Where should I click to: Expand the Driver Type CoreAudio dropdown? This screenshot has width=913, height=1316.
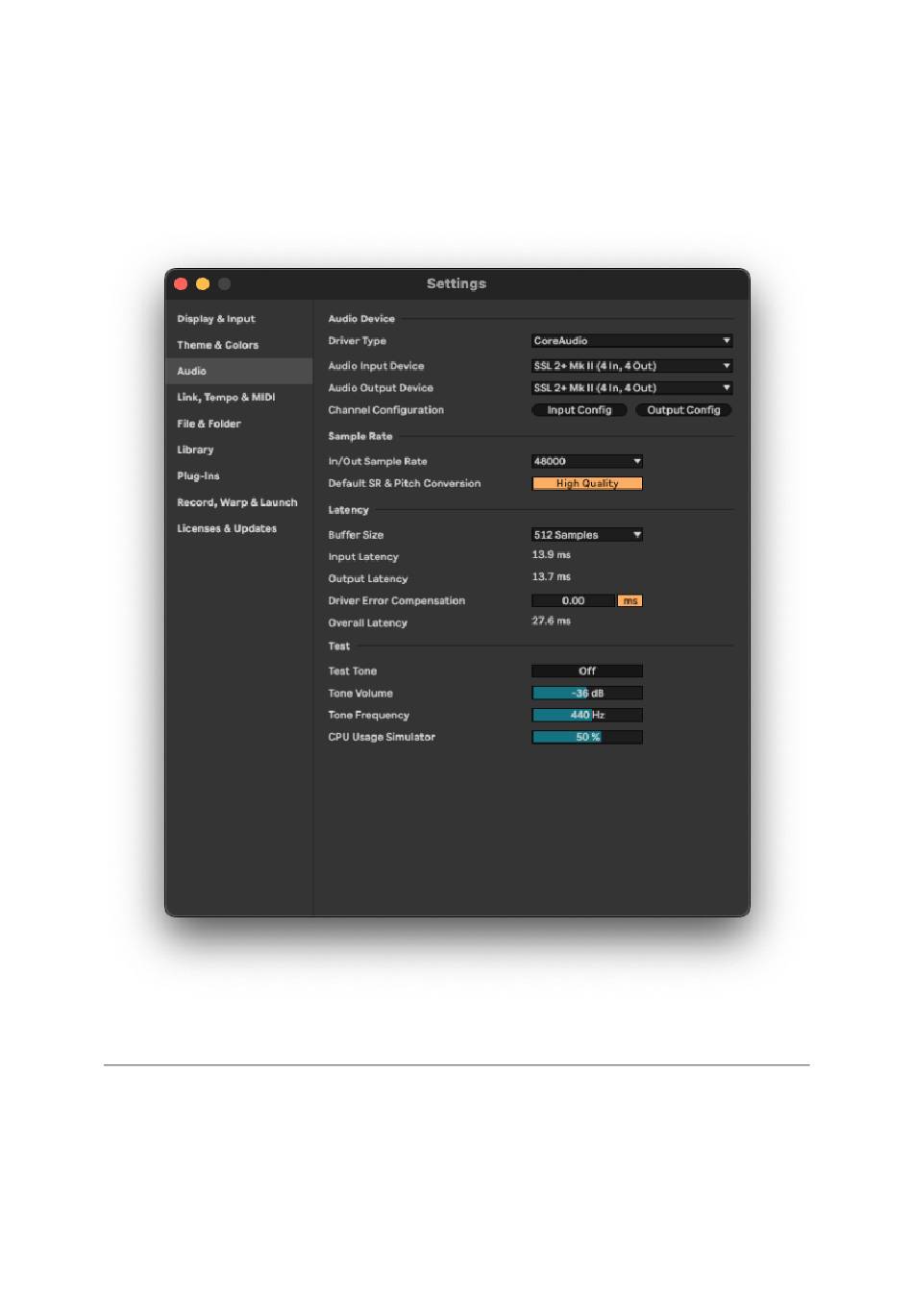point(631,341)
